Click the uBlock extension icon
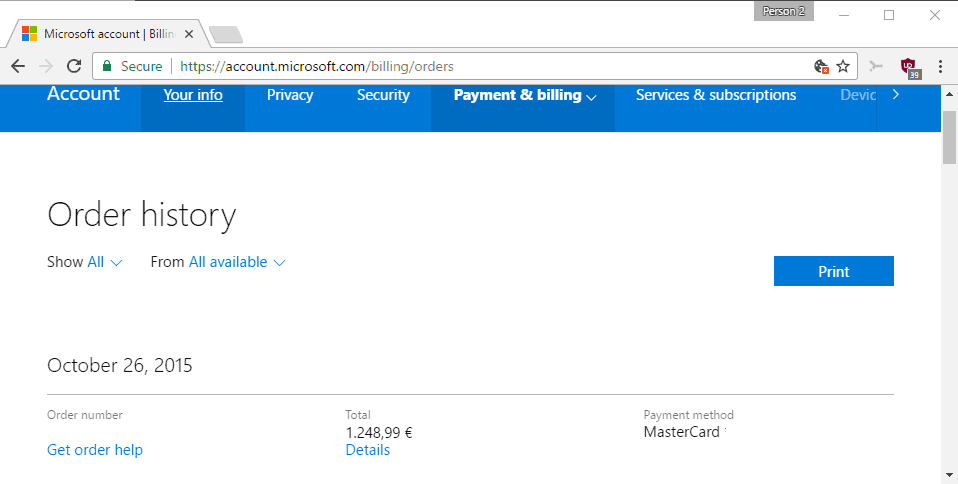Screen dimensions: 958x484 click(x=908, y=67)
